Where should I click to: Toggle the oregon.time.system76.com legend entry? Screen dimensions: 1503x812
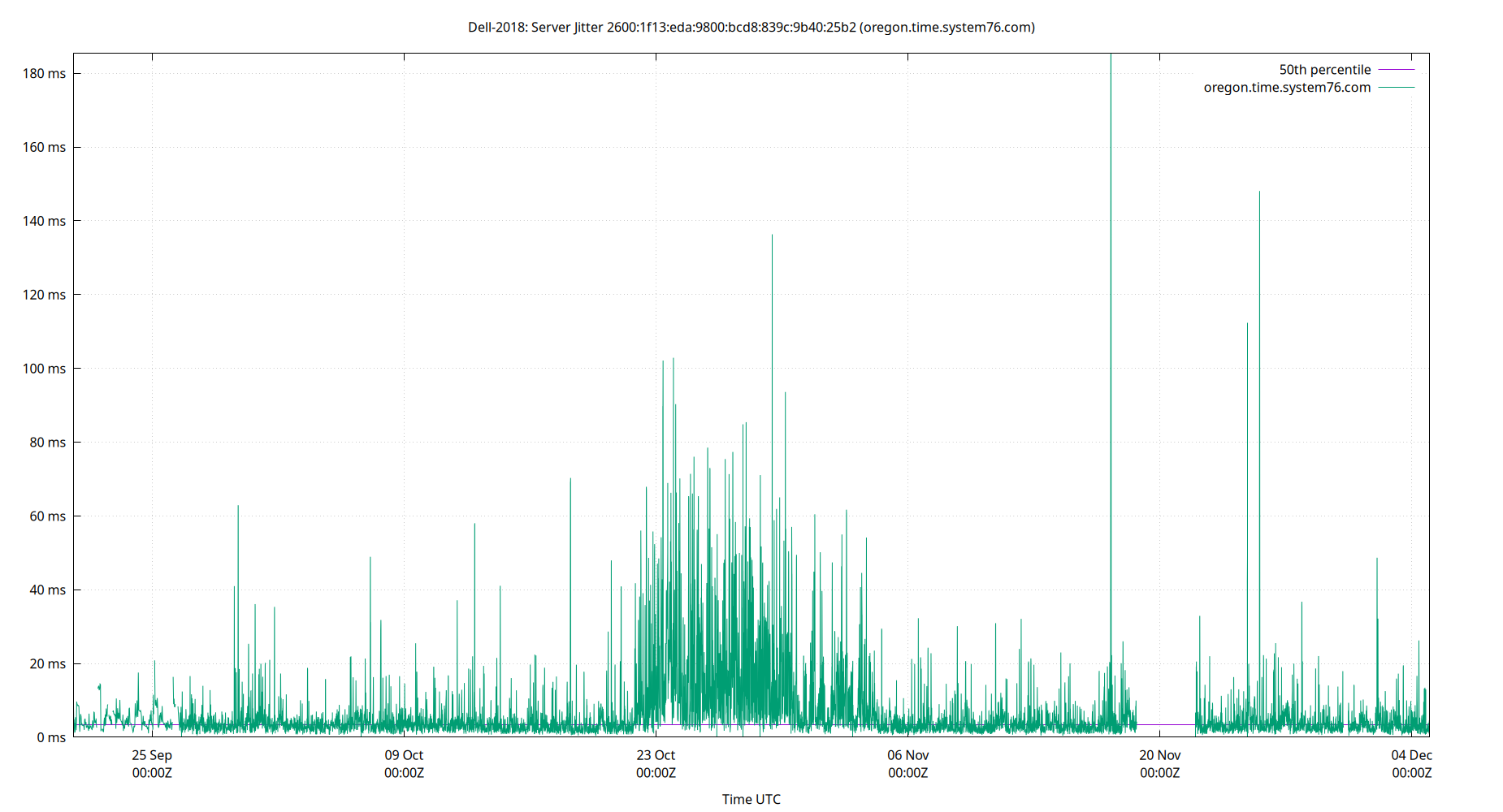pos(1287,87)
